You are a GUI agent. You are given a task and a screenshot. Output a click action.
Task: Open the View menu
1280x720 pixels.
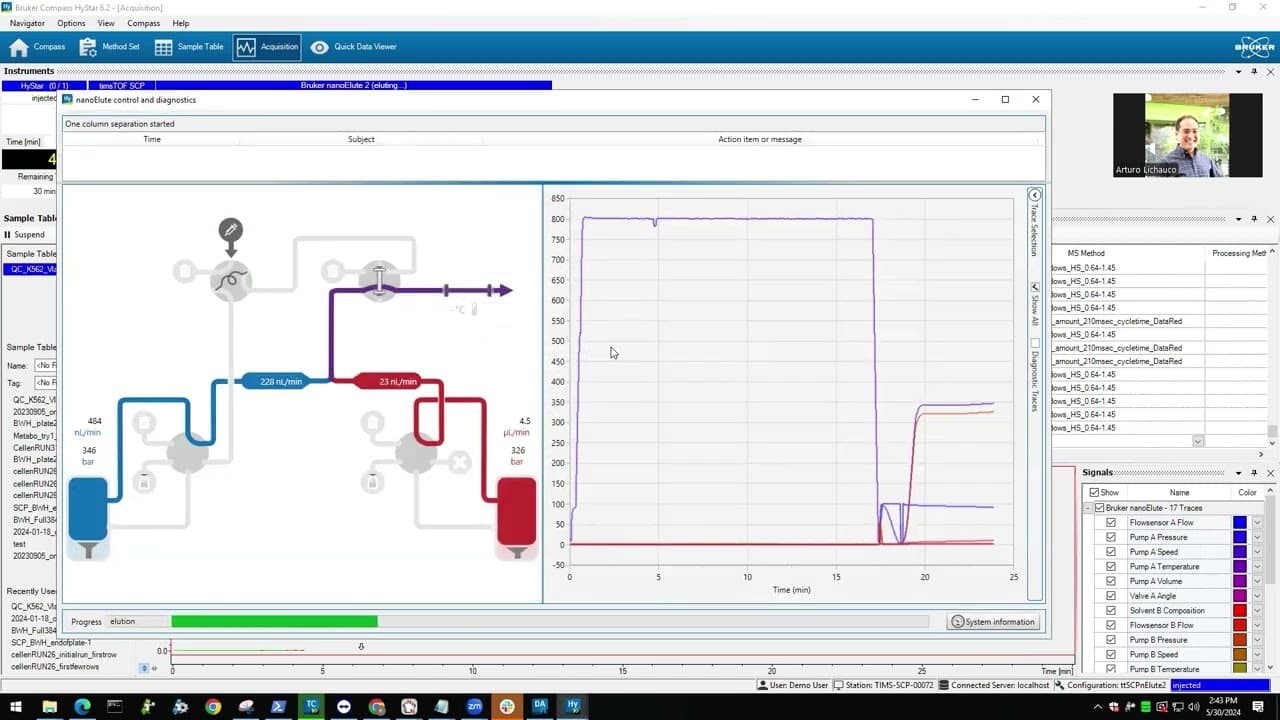click(106, 23)
